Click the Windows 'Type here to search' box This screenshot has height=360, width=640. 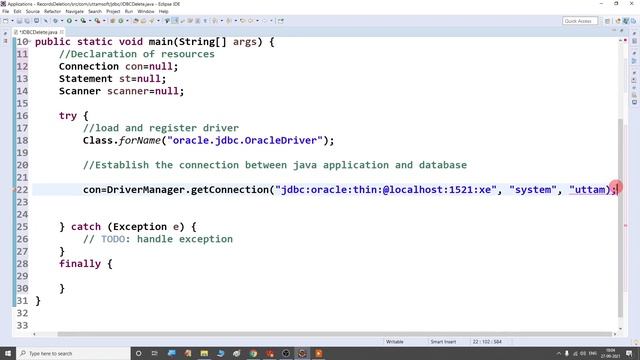click(73, 353)
